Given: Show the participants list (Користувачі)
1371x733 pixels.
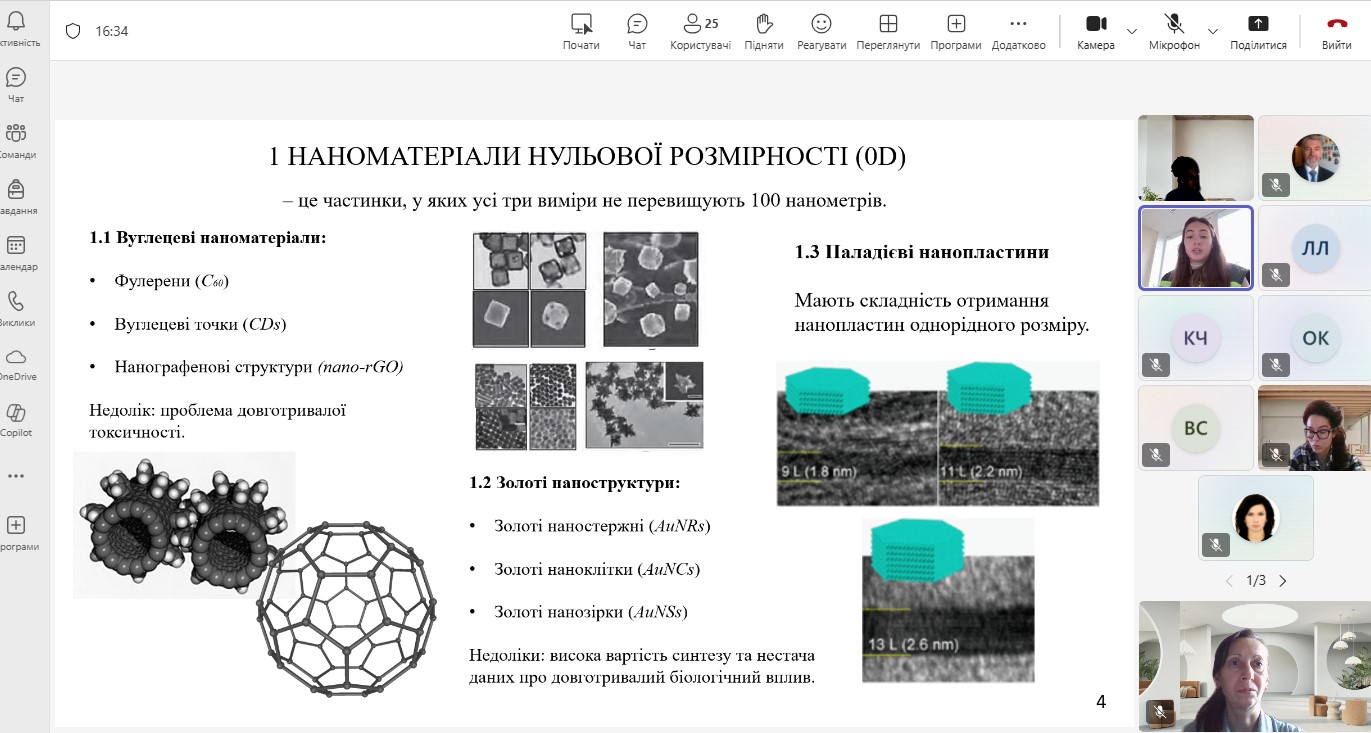Looking at the screenshot, I should [x=700, y=31].
